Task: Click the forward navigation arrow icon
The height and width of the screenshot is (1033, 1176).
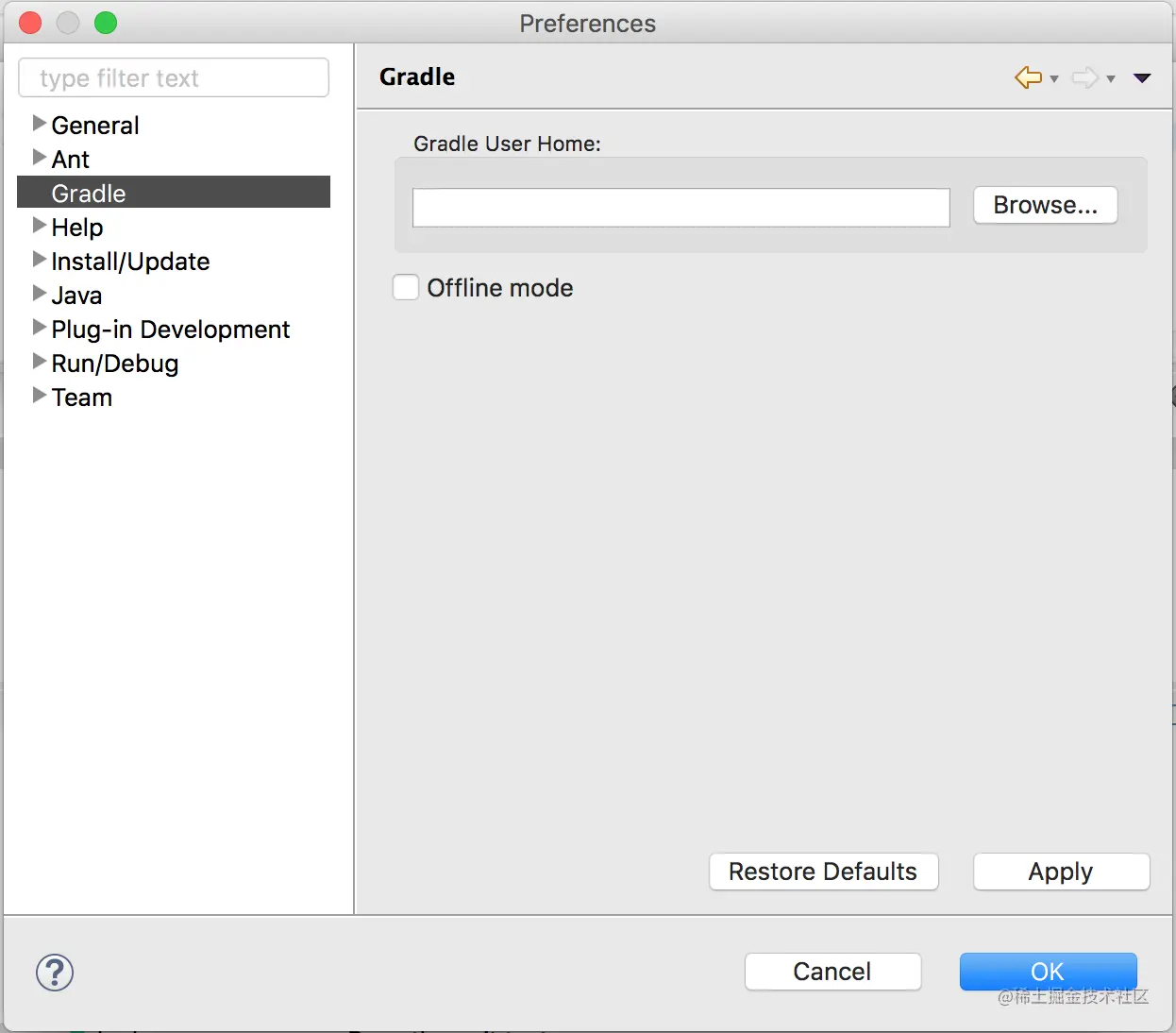Action: tap(1084, 77)
